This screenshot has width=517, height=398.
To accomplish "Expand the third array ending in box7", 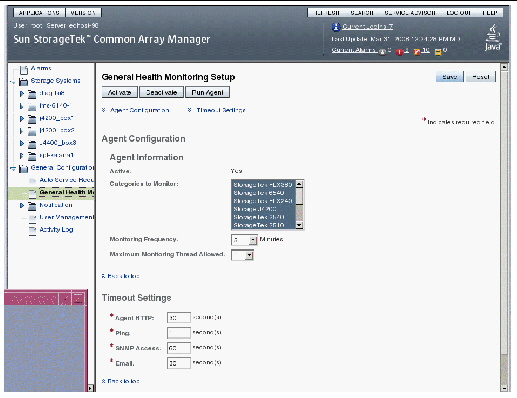I will [22, 119].
